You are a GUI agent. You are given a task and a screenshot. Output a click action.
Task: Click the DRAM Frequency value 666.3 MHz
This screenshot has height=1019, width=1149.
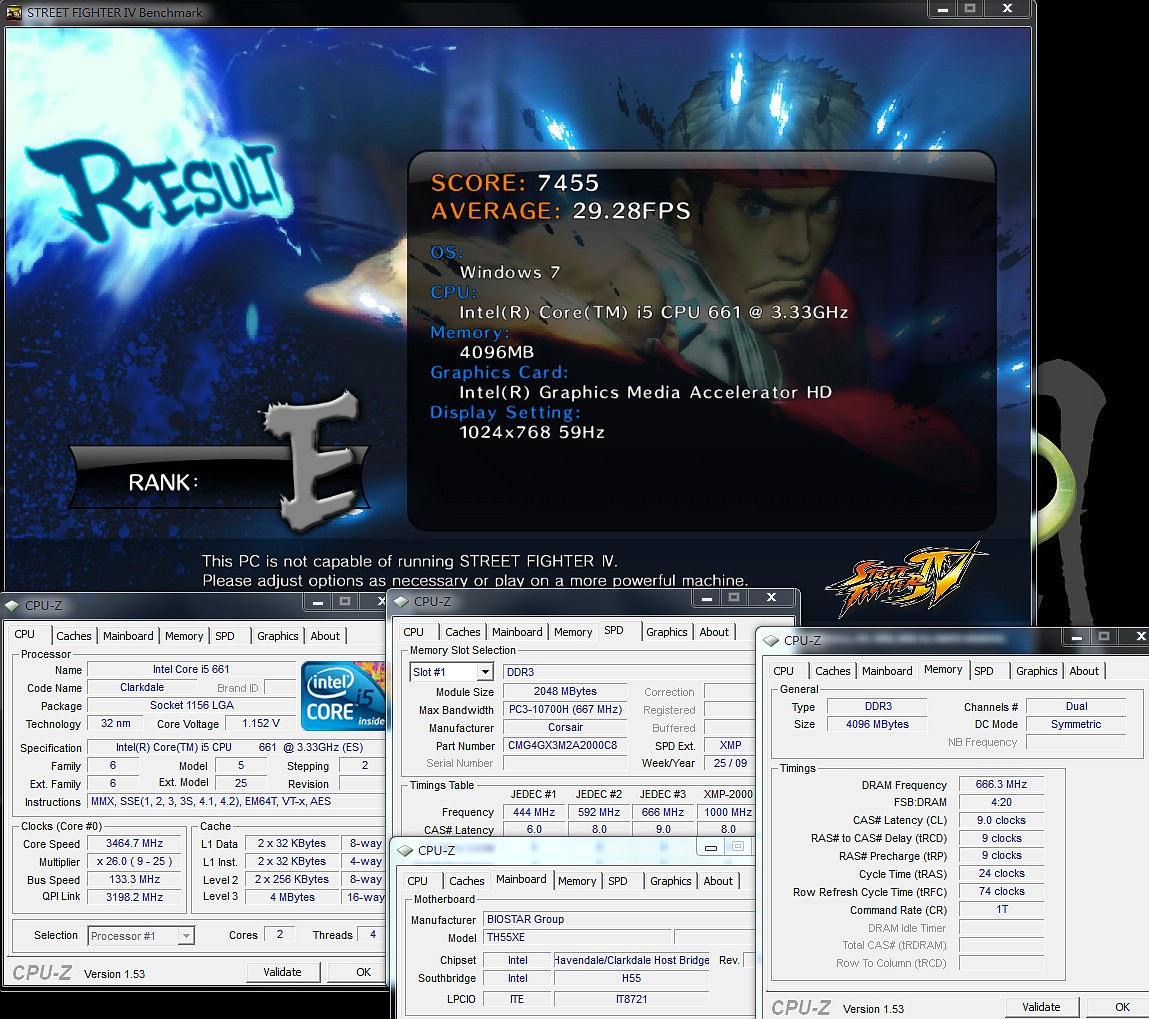pos(1001,784)
